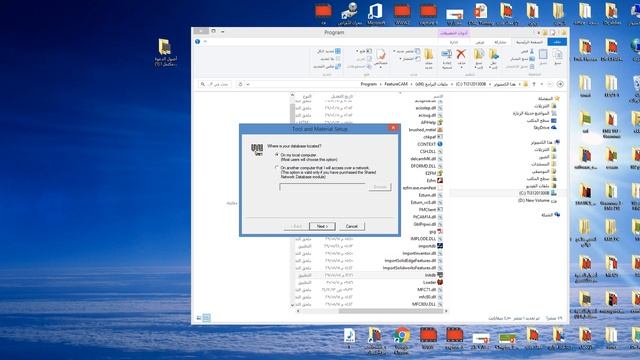Open the Microsoft desktop shortcut at the top

(376, 13)
